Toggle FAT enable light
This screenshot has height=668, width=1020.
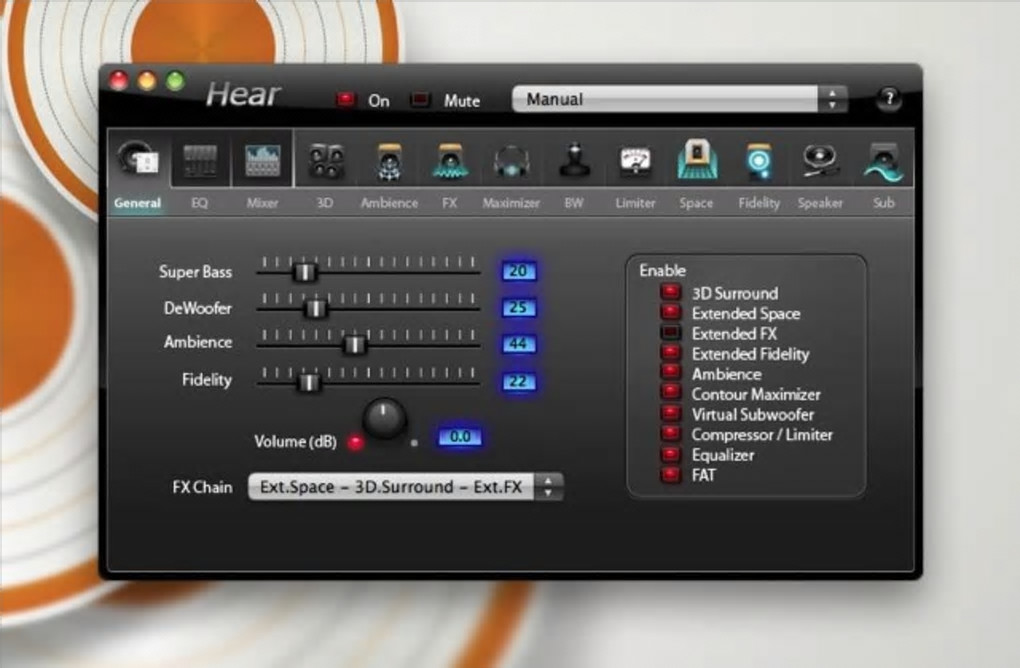tap(671, 474)
